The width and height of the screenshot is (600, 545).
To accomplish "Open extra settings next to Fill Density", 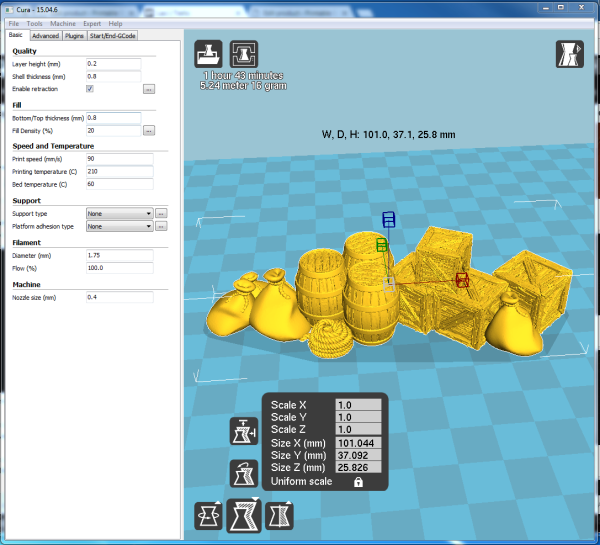I will (149, 131).
